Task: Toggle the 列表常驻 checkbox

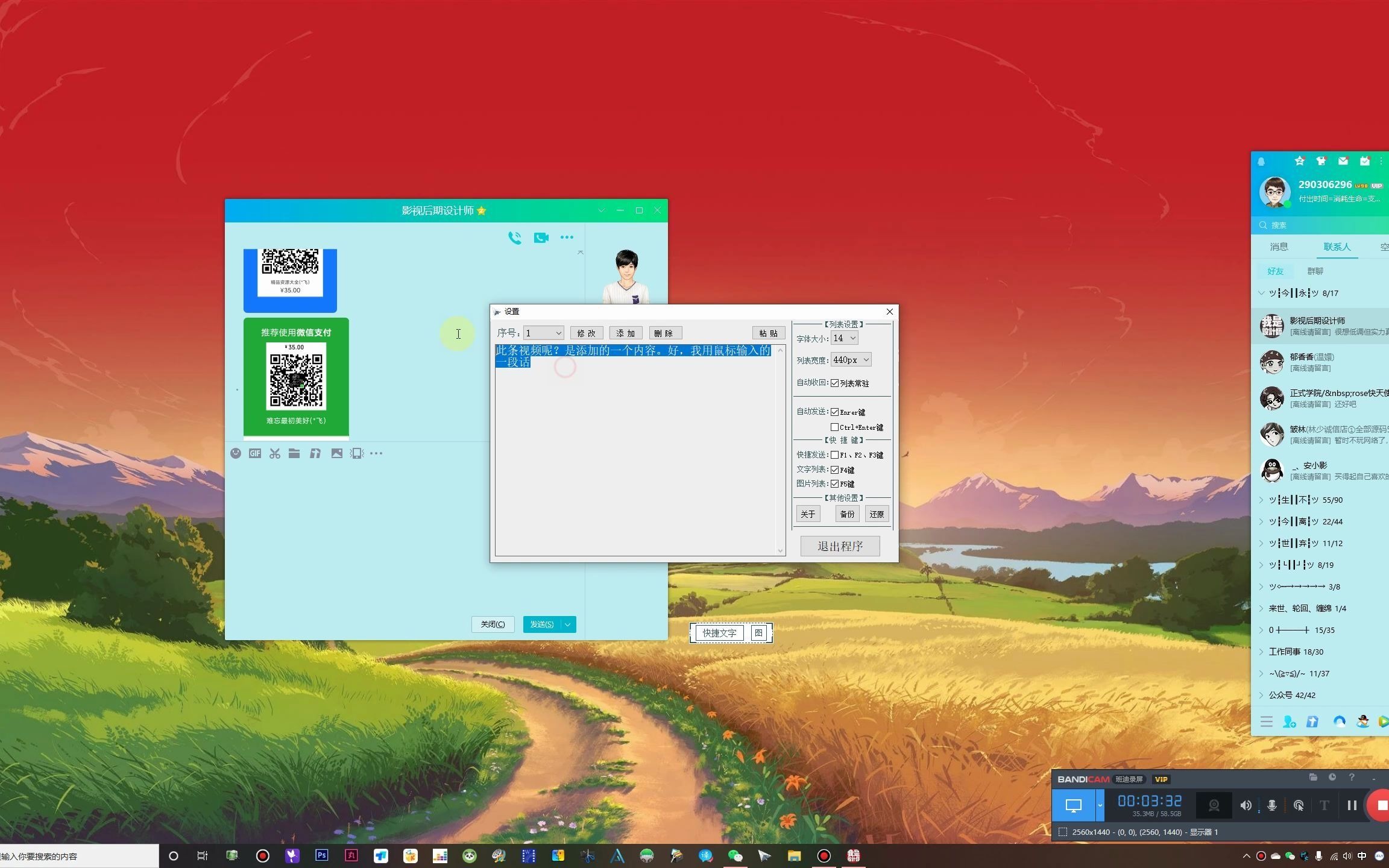Action: click(835, 383)
